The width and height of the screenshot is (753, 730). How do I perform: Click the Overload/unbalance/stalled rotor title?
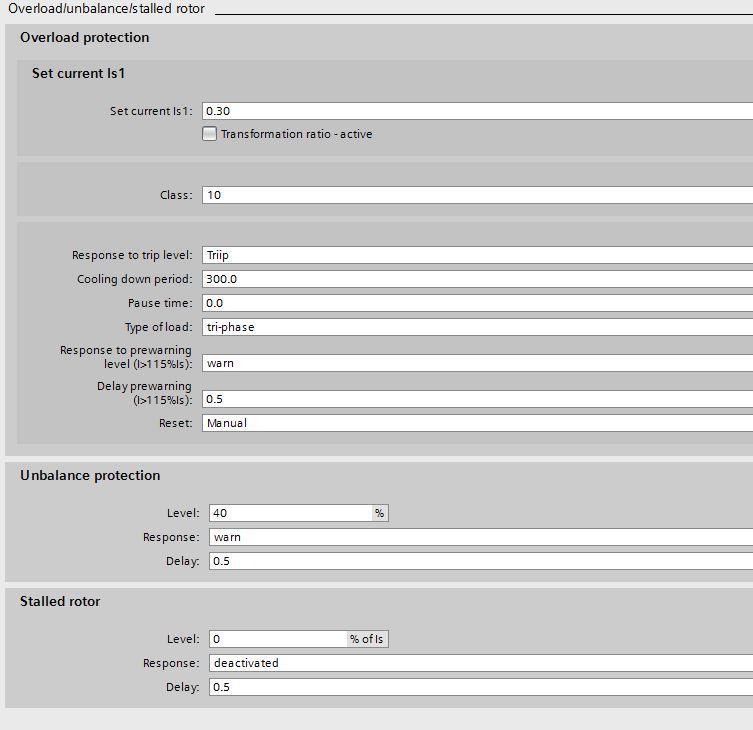[x=107, y=9]
